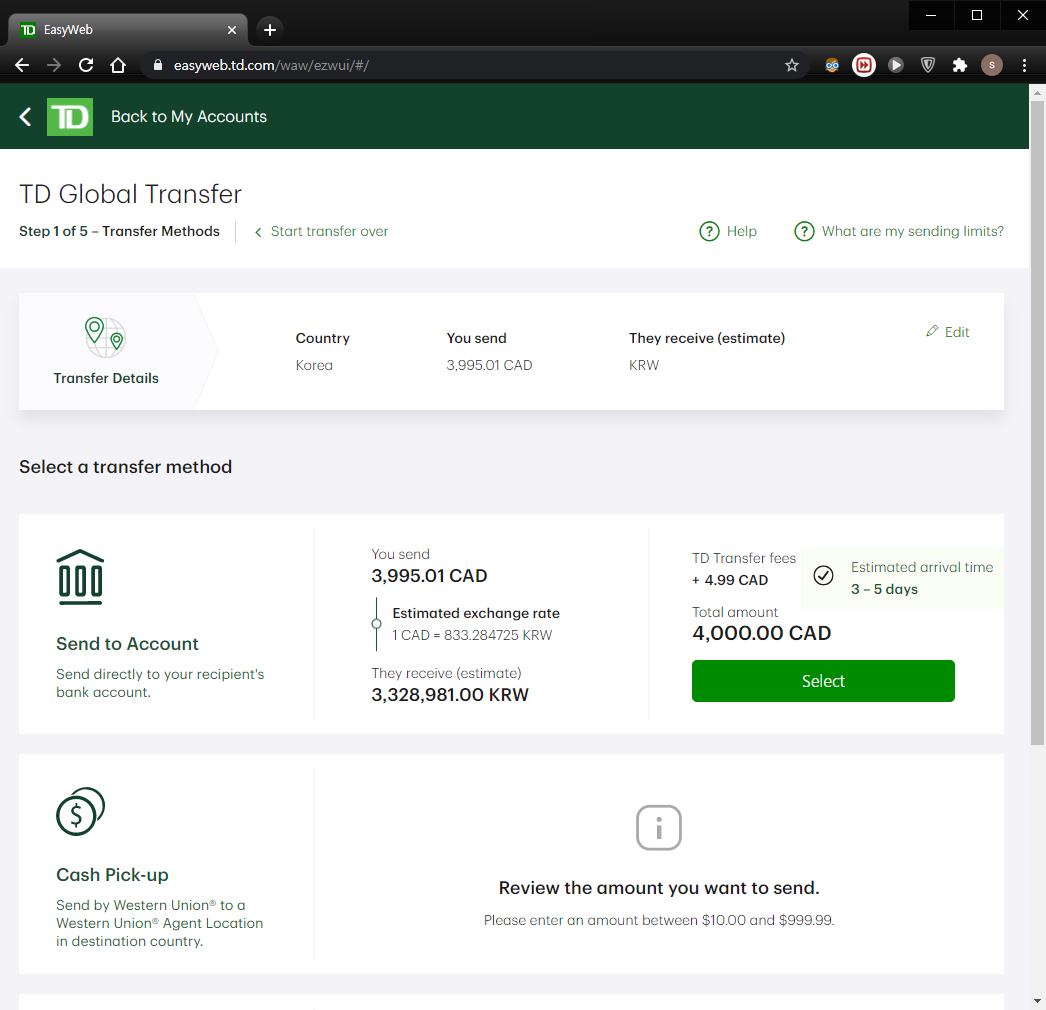Click the TD Global Transfer title
The height and width of the screenshot is (1010, 1046).
[130, 194]
